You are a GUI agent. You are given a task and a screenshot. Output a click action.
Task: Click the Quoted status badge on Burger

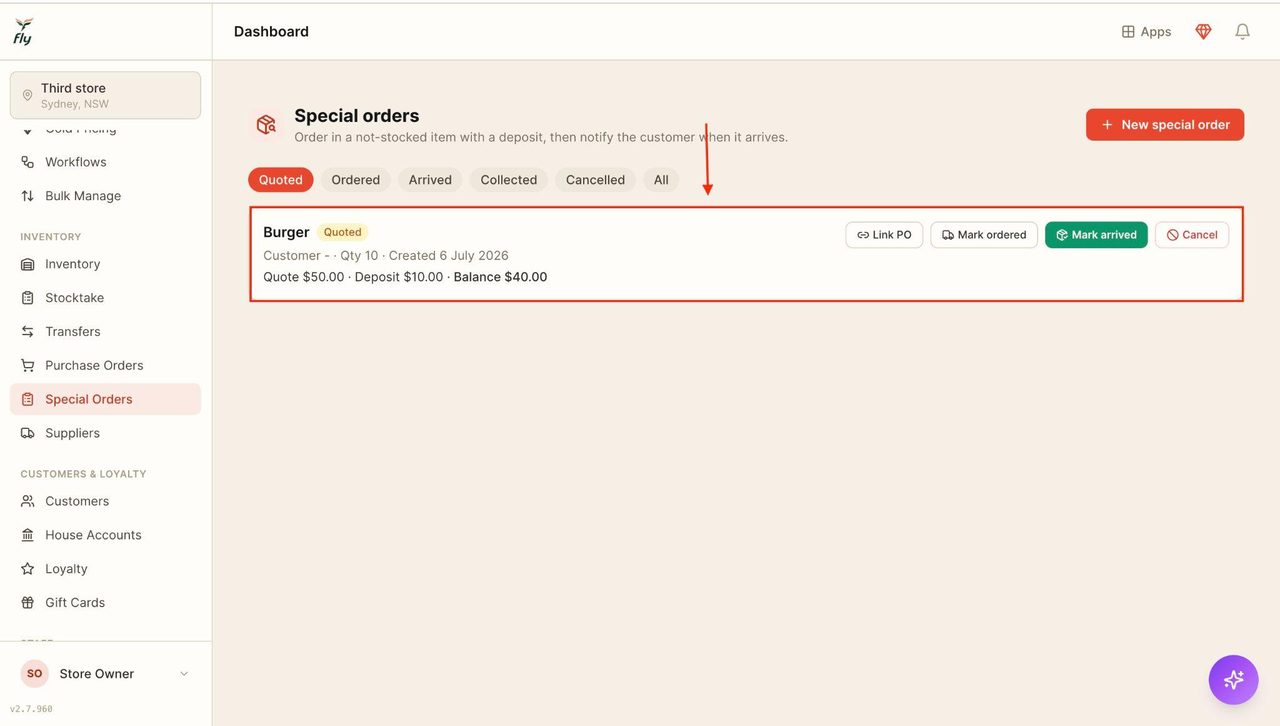tap(342, 232)
